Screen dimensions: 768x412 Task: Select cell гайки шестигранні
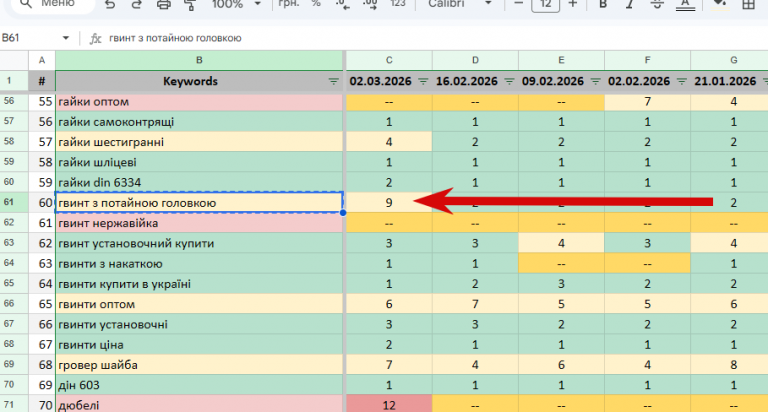pyautogui.click(x=199, y=142)
